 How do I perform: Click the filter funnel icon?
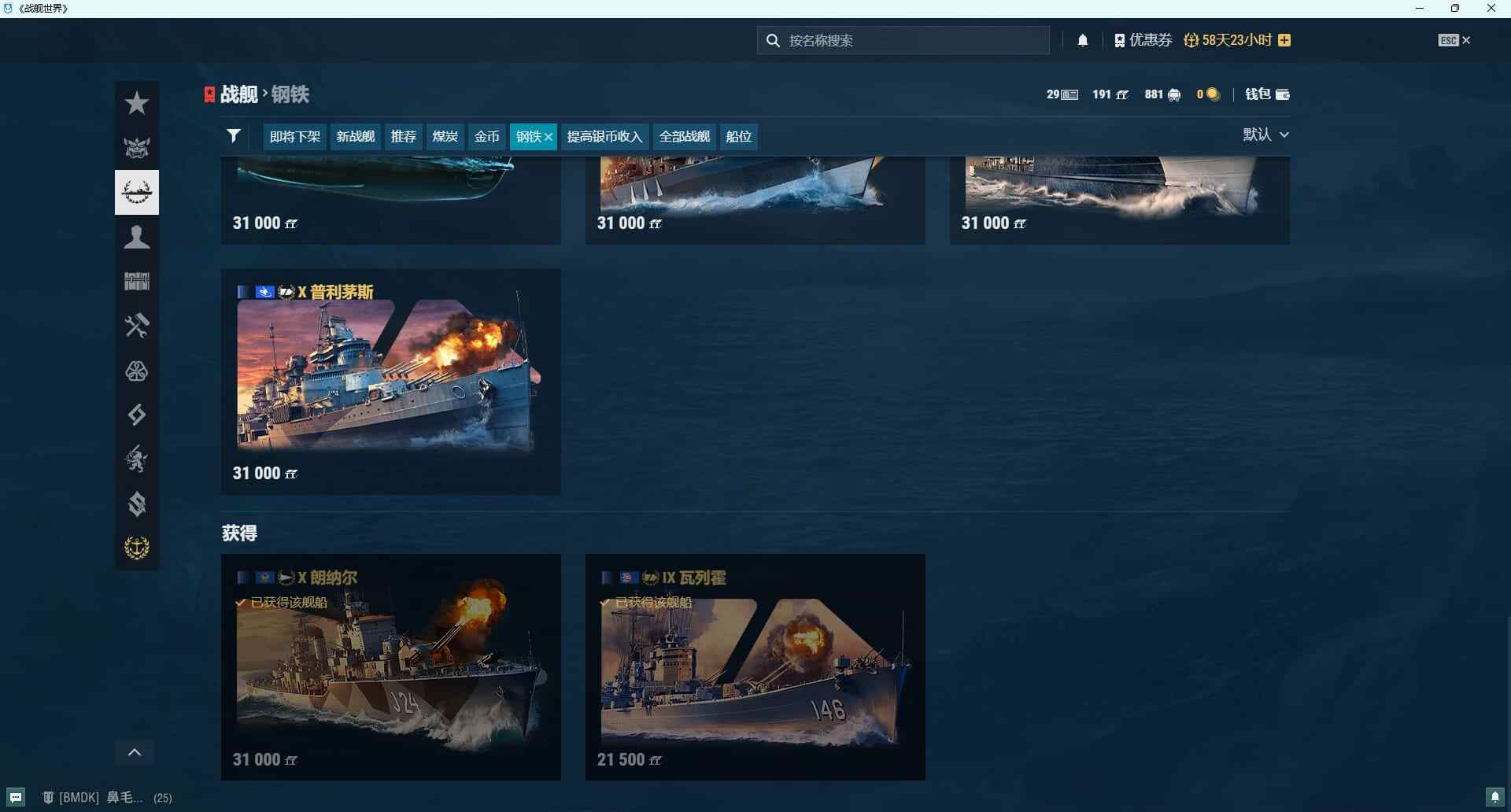click(234, 136)
